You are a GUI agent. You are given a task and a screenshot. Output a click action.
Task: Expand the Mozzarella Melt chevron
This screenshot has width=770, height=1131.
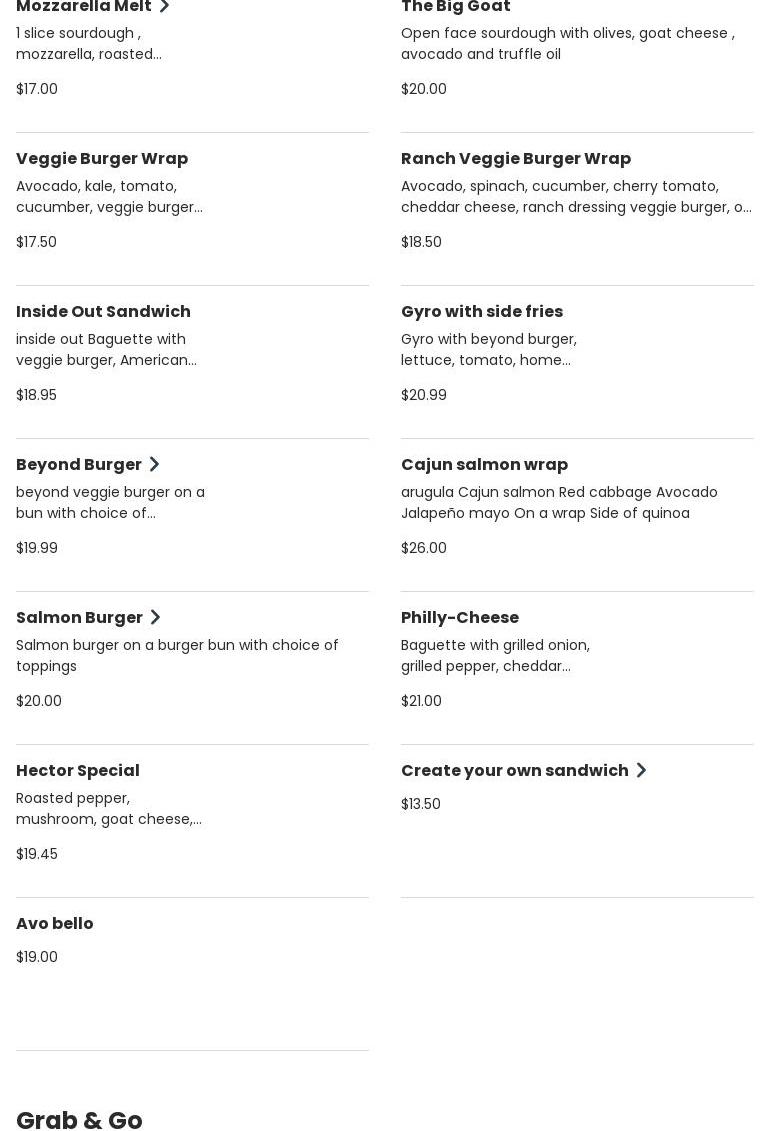[x=164, y=6]
